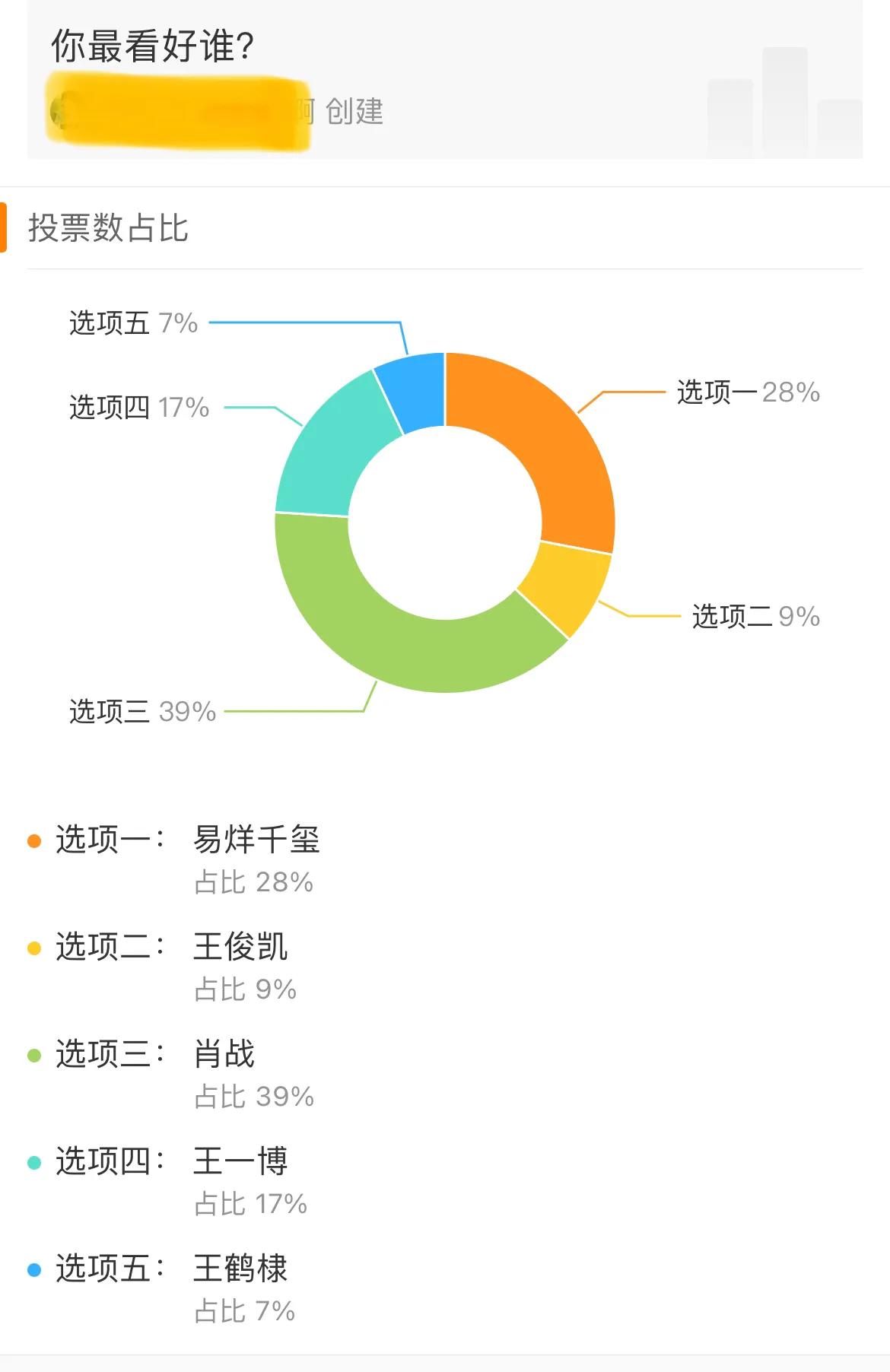The height and width of the screenshot is (1372, 890).
Task: Select the 肖战 option row
Action: pos(445,1074)
